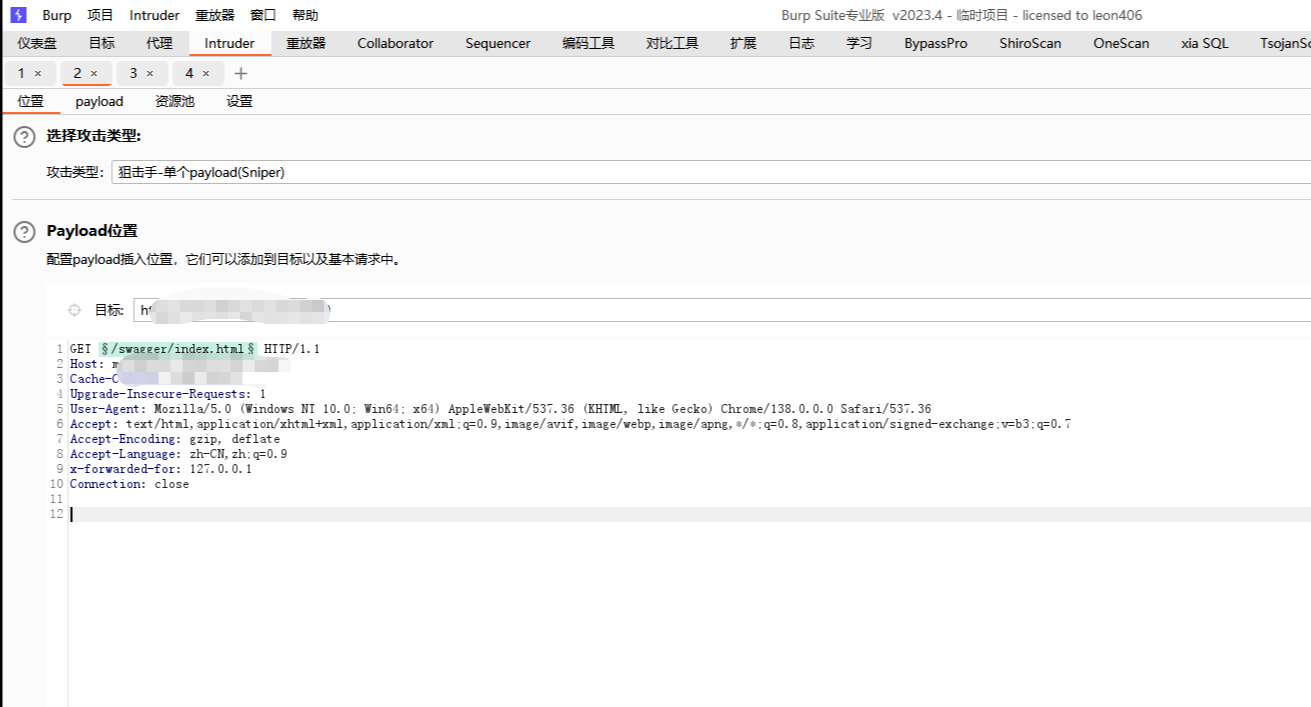Click the Accept: text/html header line
Viewport: 1311px width, 707px height.
click(x=570, y=424)
